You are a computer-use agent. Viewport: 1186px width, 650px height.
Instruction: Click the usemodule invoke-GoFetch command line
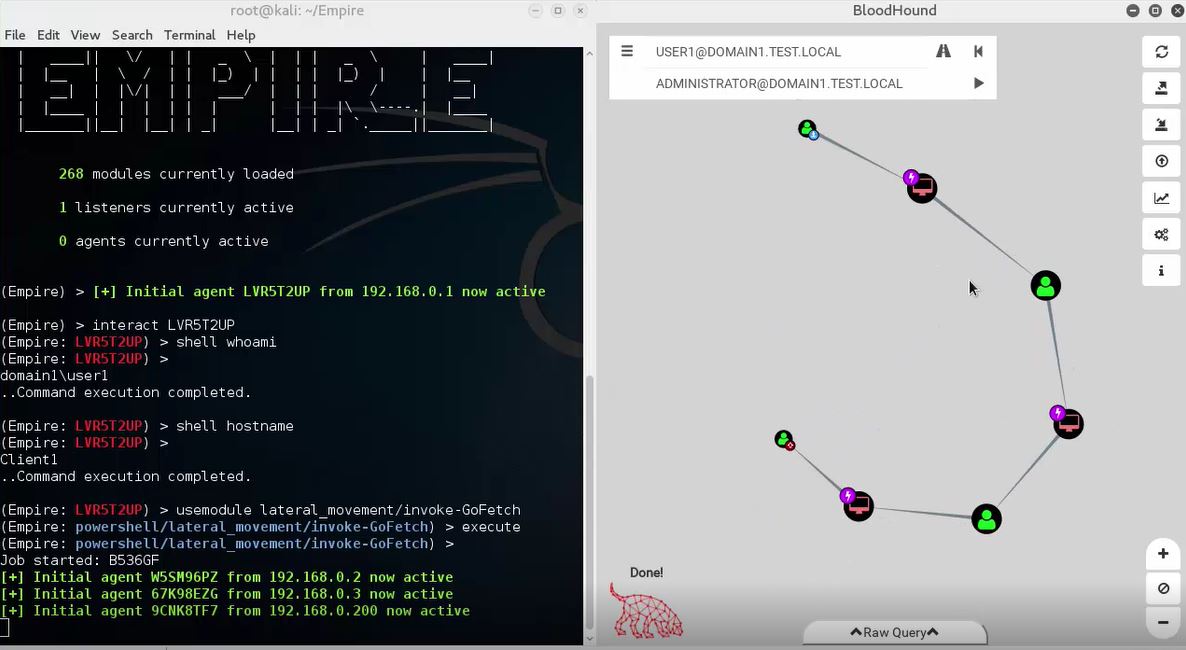click(x=260, y=510)
